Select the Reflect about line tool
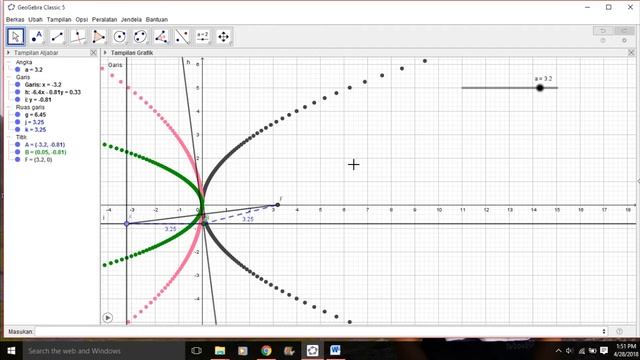 (182, 37)
